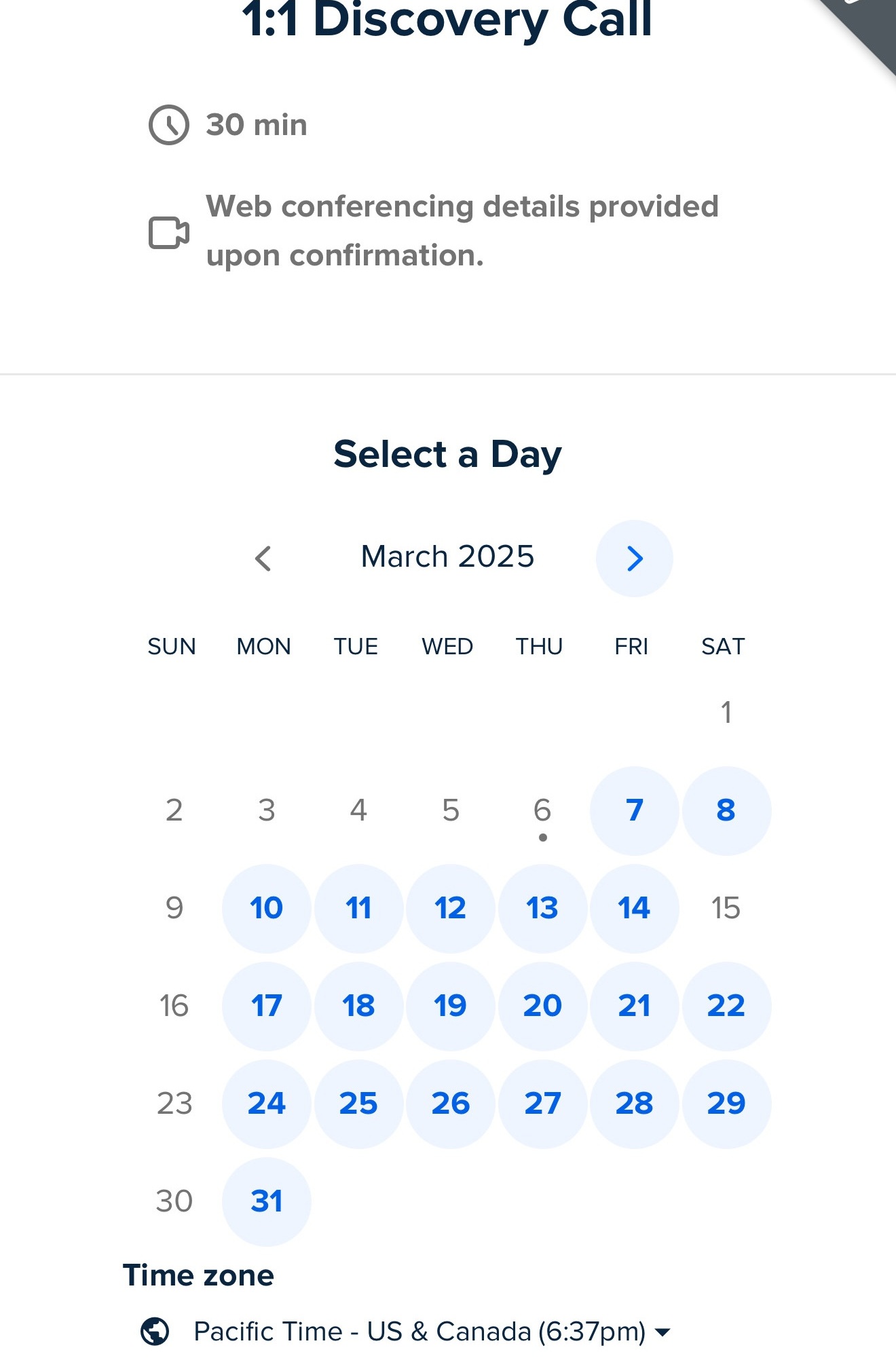The height and width of the screenshot is (1371, 896).
Task: Select March 19 on the calendar
Action: pos(450,1006)
